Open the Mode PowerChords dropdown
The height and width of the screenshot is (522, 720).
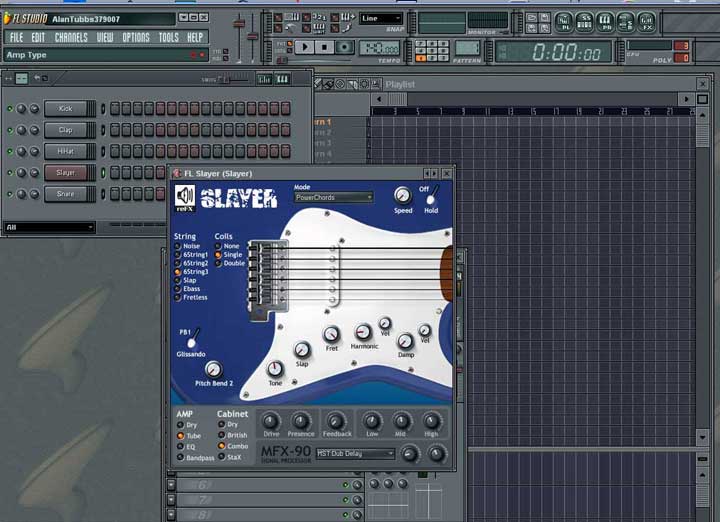tap(333, 197)
